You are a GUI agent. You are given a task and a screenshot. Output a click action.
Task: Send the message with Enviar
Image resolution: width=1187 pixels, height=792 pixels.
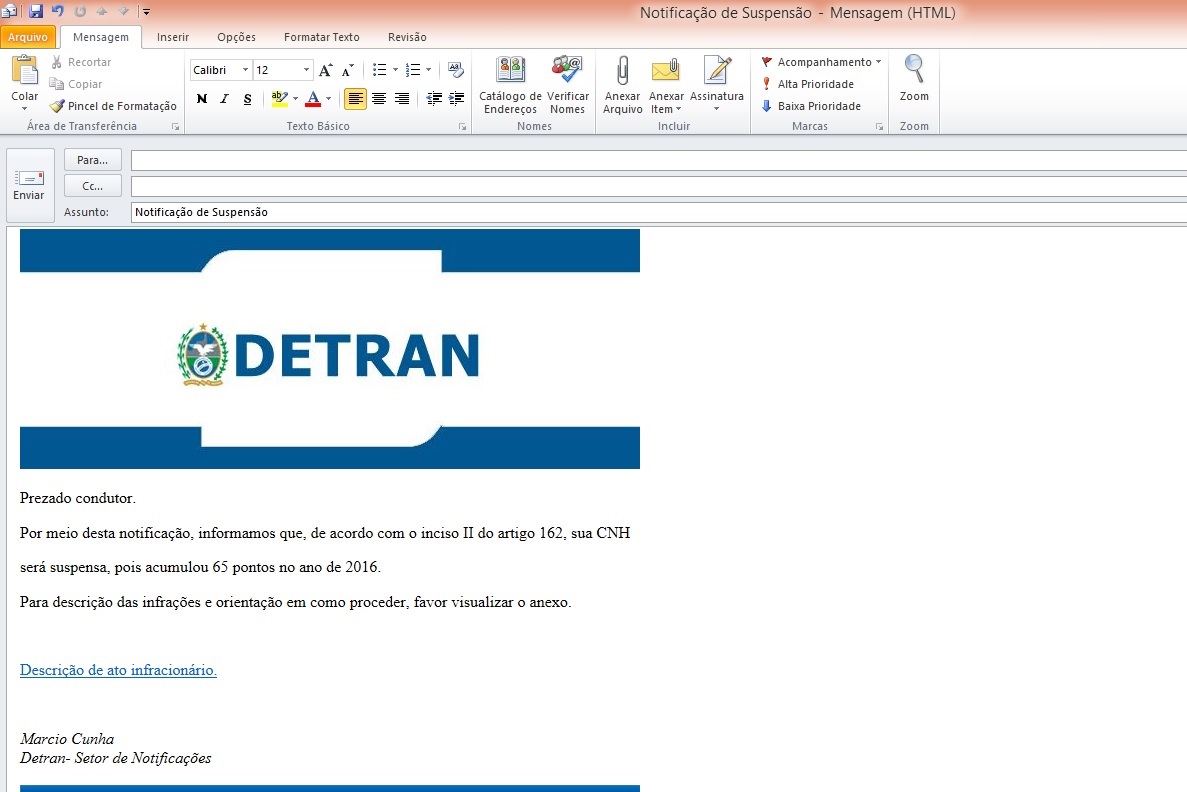coord(30,183)
